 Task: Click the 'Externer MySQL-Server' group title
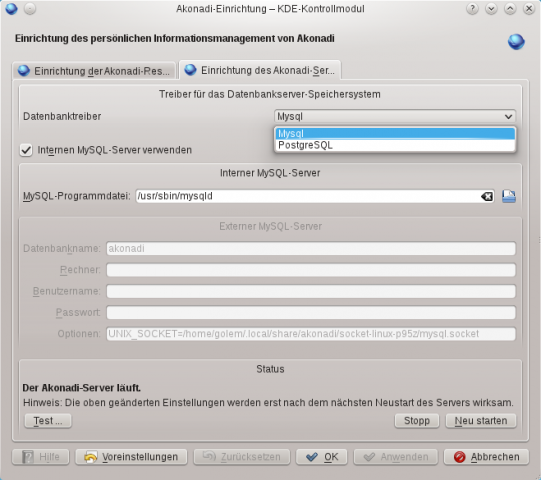pyautogui.click(x=270, y=226)
